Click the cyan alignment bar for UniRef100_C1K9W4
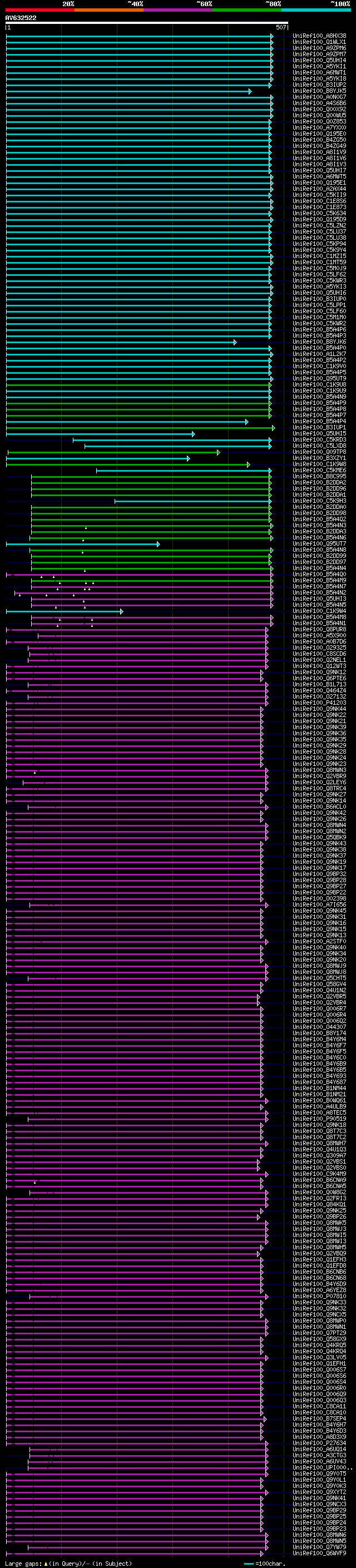 [65, 611]
